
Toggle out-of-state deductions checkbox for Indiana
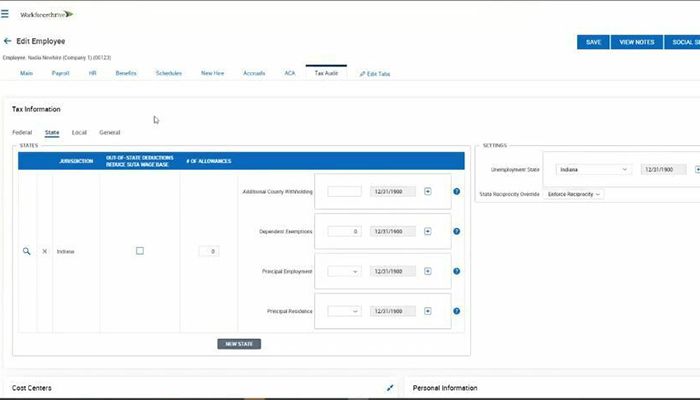point(140,251)
